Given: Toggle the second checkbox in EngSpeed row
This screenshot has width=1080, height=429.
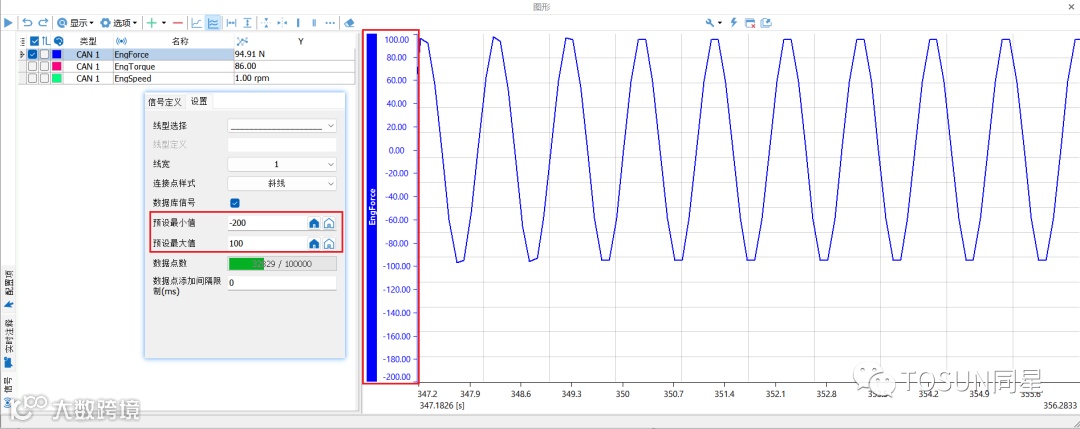Looking at the screenshot, I should click(44, 79).
